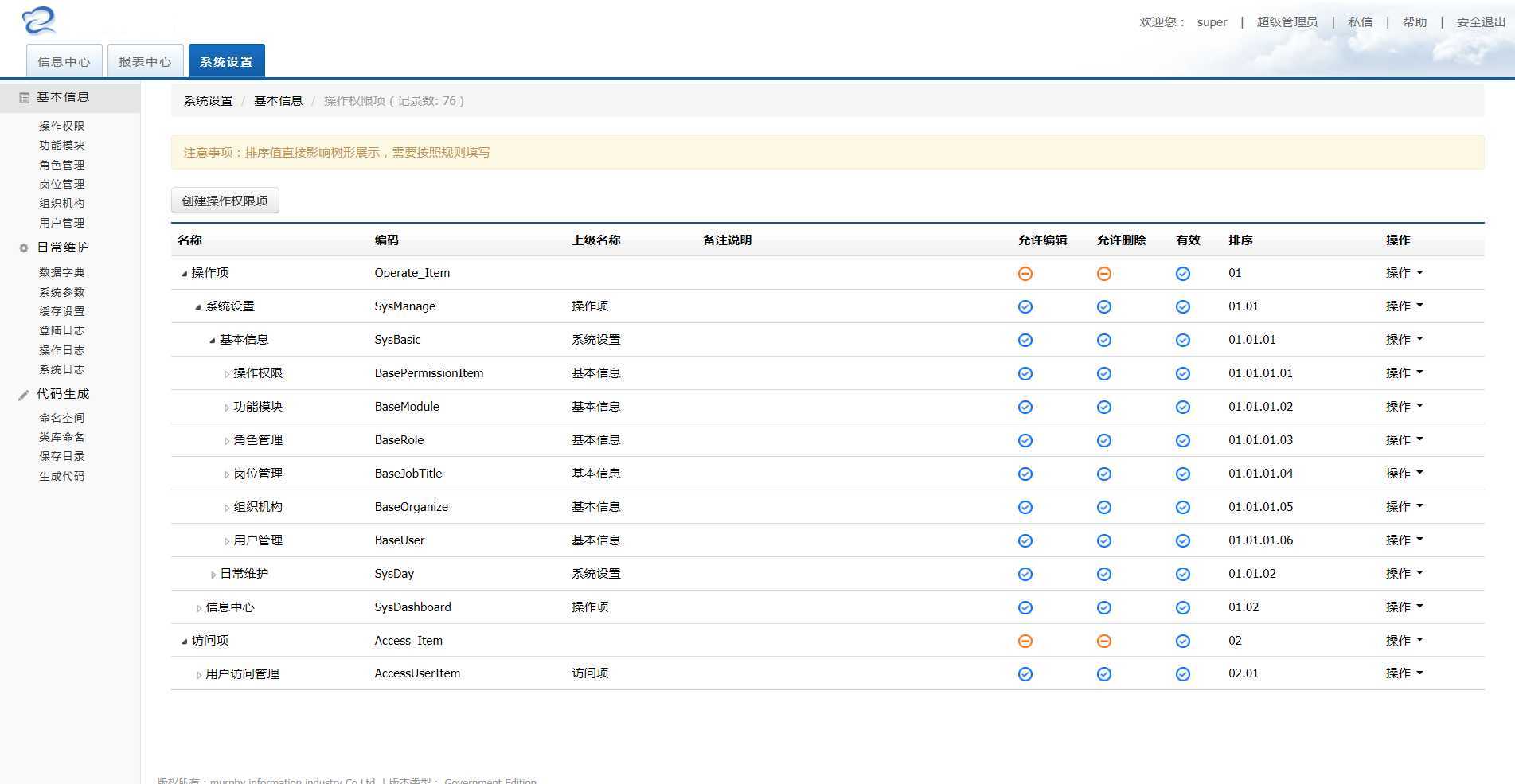This screenshot has width=1515, height=784.
Task: Click the 安全退出 link
Action: point(1481,22)
